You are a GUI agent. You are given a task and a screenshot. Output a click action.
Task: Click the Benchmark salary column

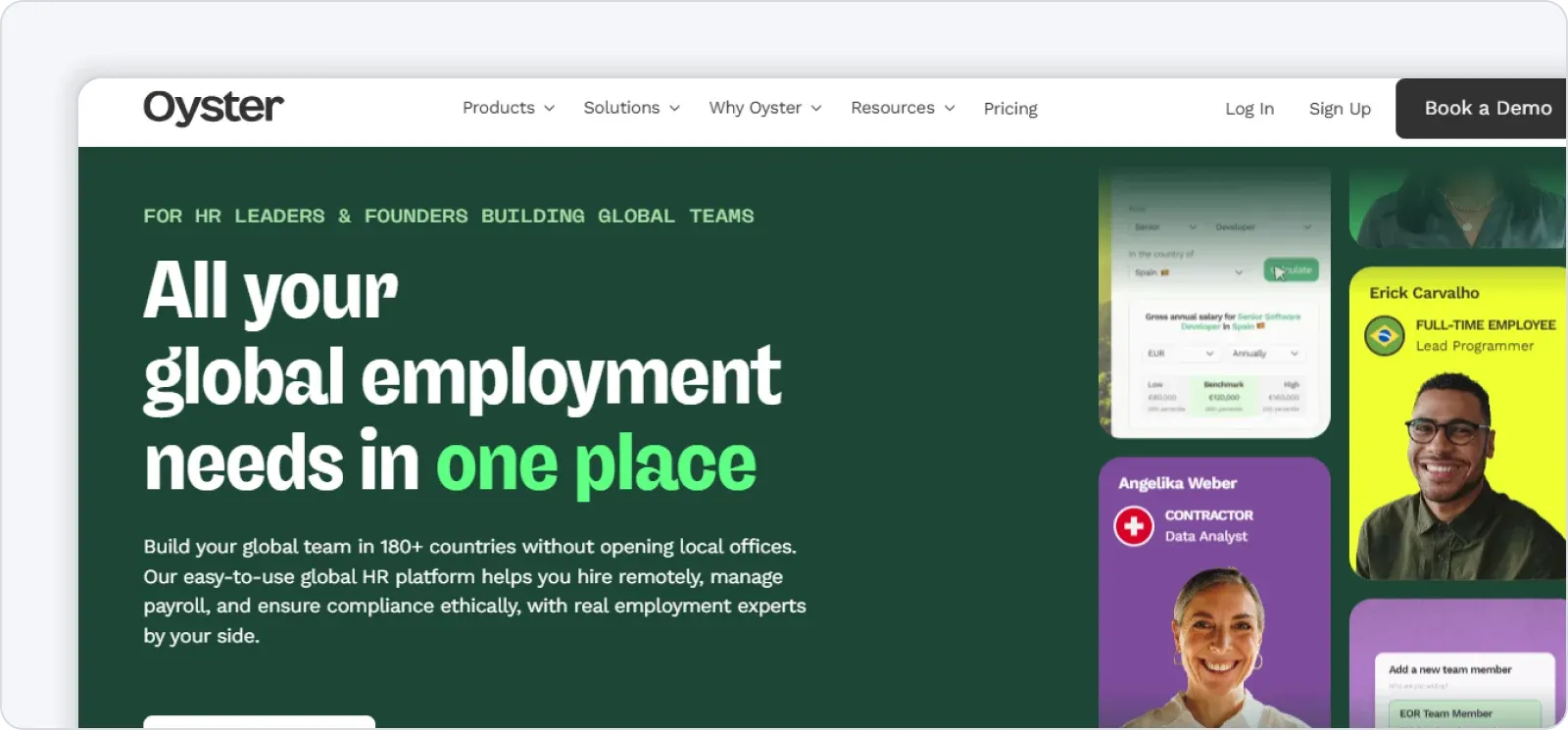point(1223,396)
